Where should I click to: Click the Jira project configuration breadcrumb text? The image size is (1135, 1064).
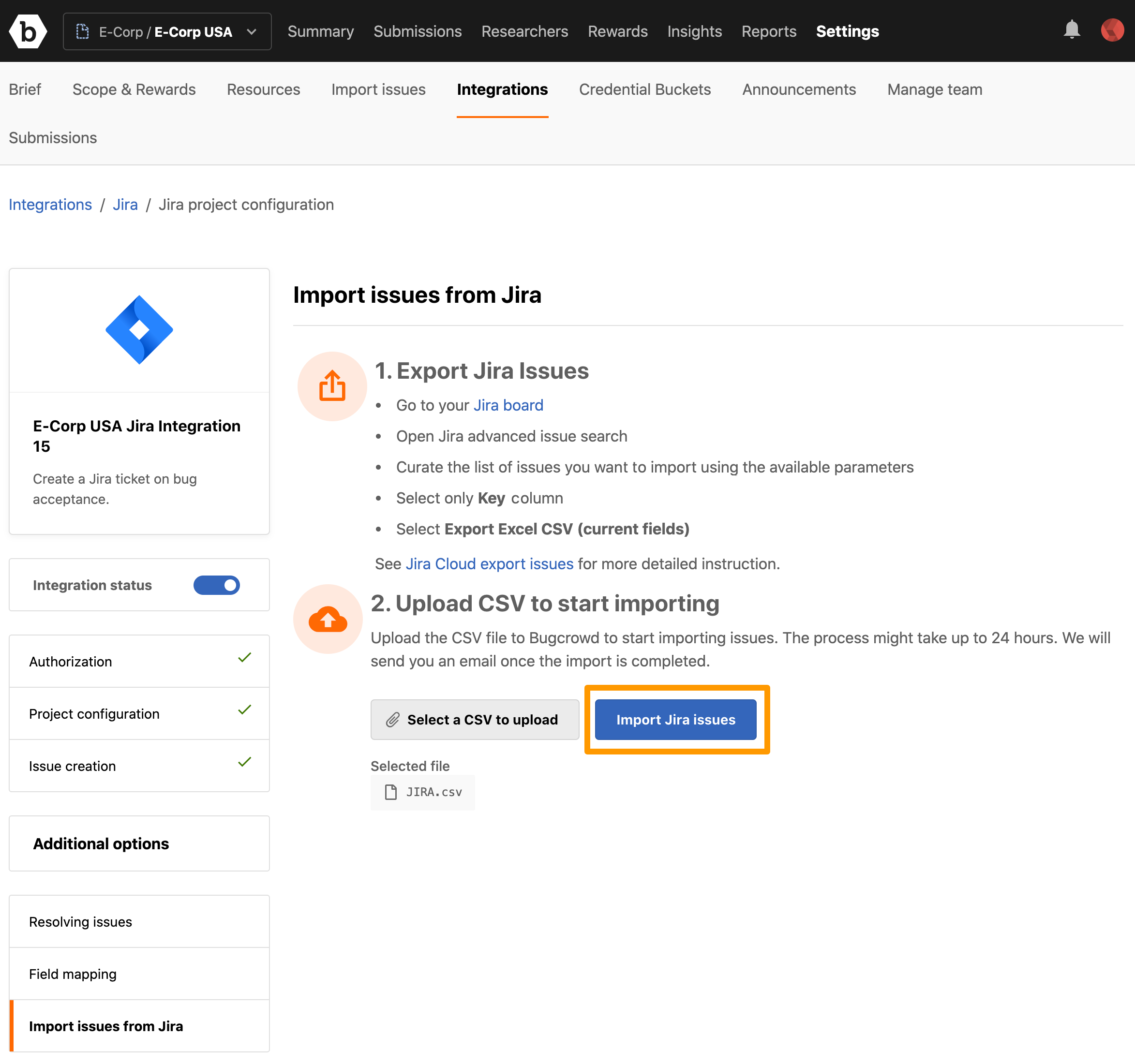[x=246, y=205]
